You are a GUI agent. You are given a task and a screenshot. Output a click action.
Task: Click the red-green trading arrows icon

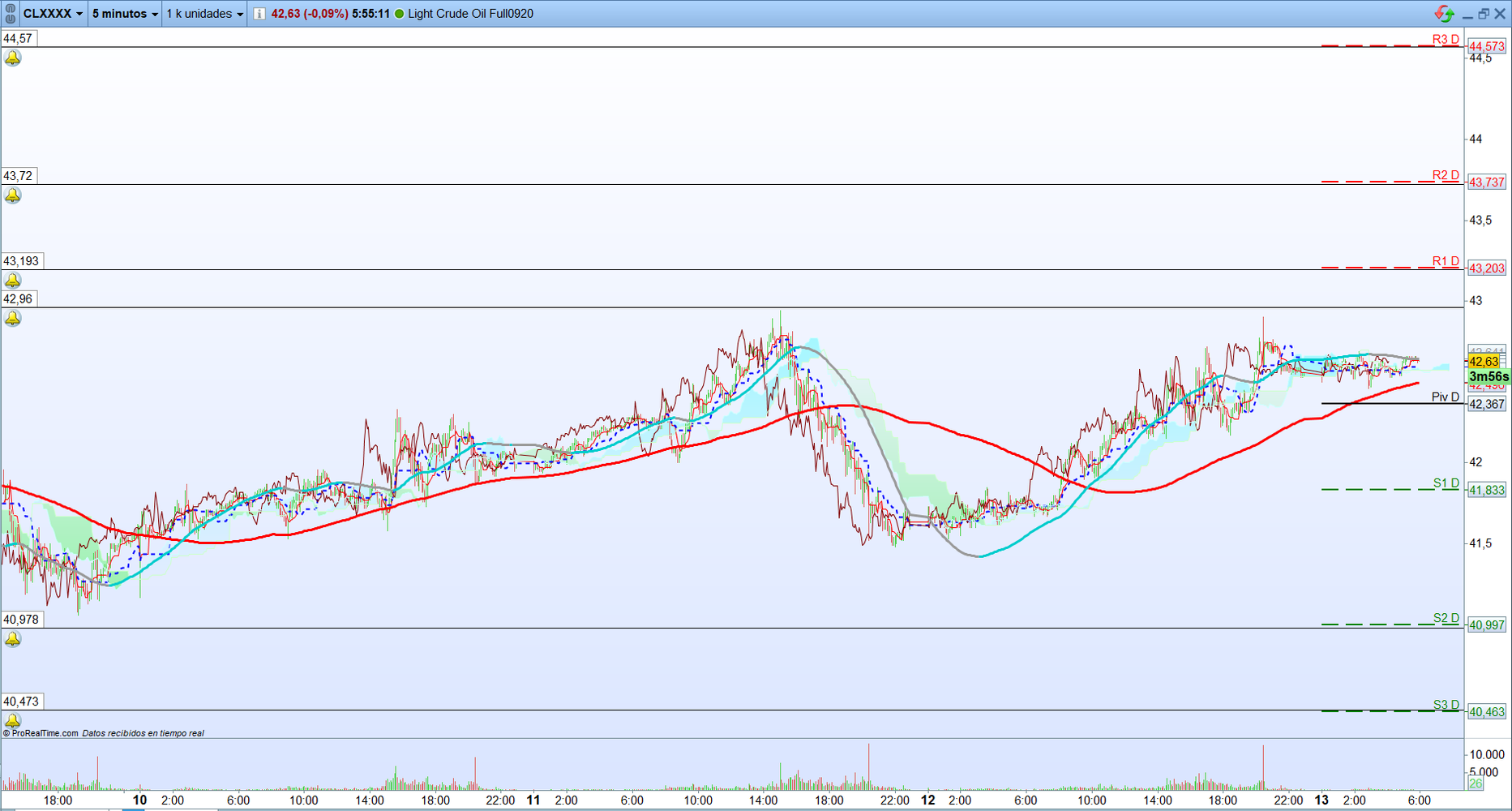[x=1444, y=14]
